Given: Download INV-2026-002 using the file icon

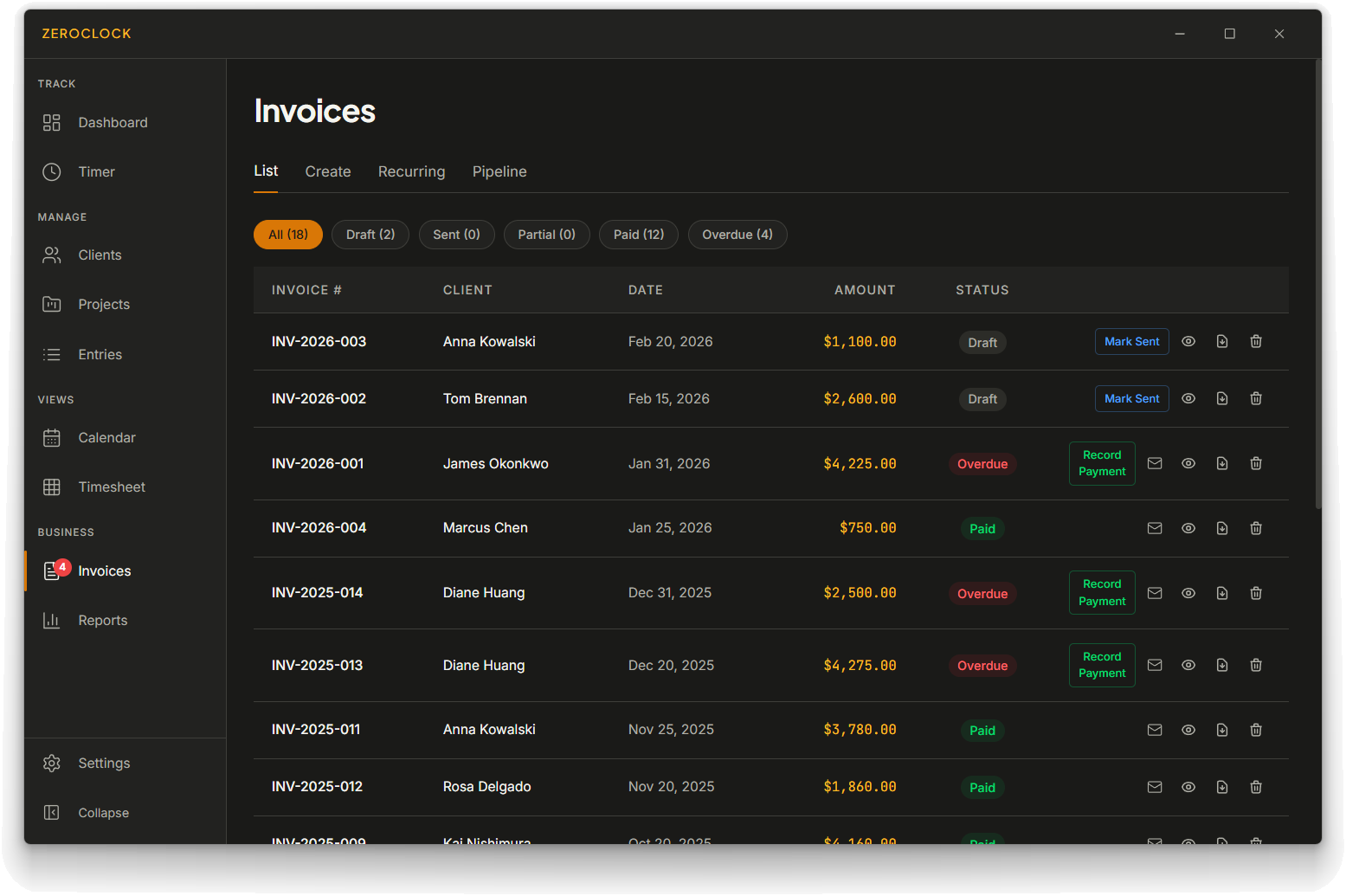Looking at the screenshot, I should pos(1221,399).
